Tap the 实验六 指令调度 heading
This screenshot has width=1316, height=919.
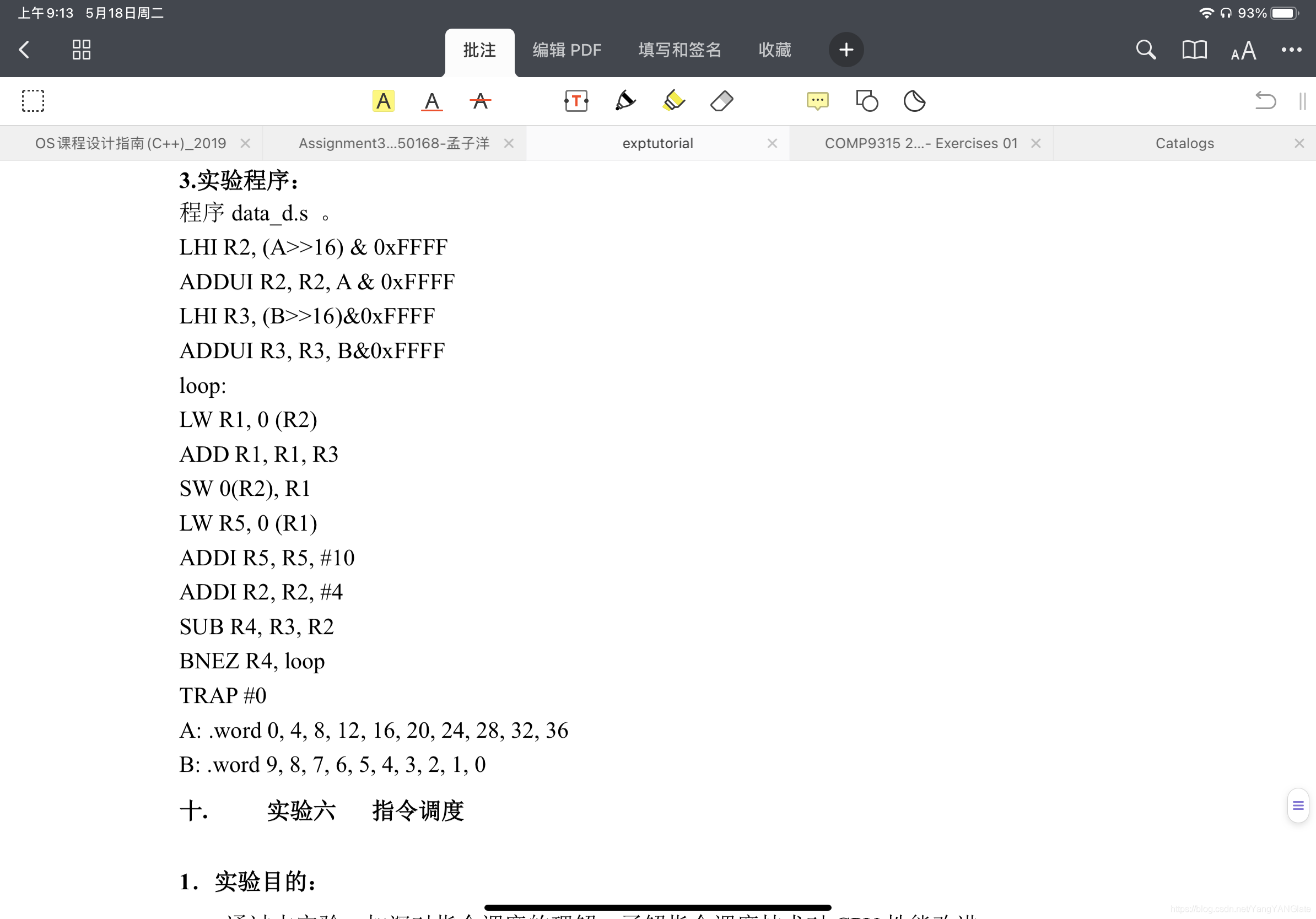[x=321, y=810]
